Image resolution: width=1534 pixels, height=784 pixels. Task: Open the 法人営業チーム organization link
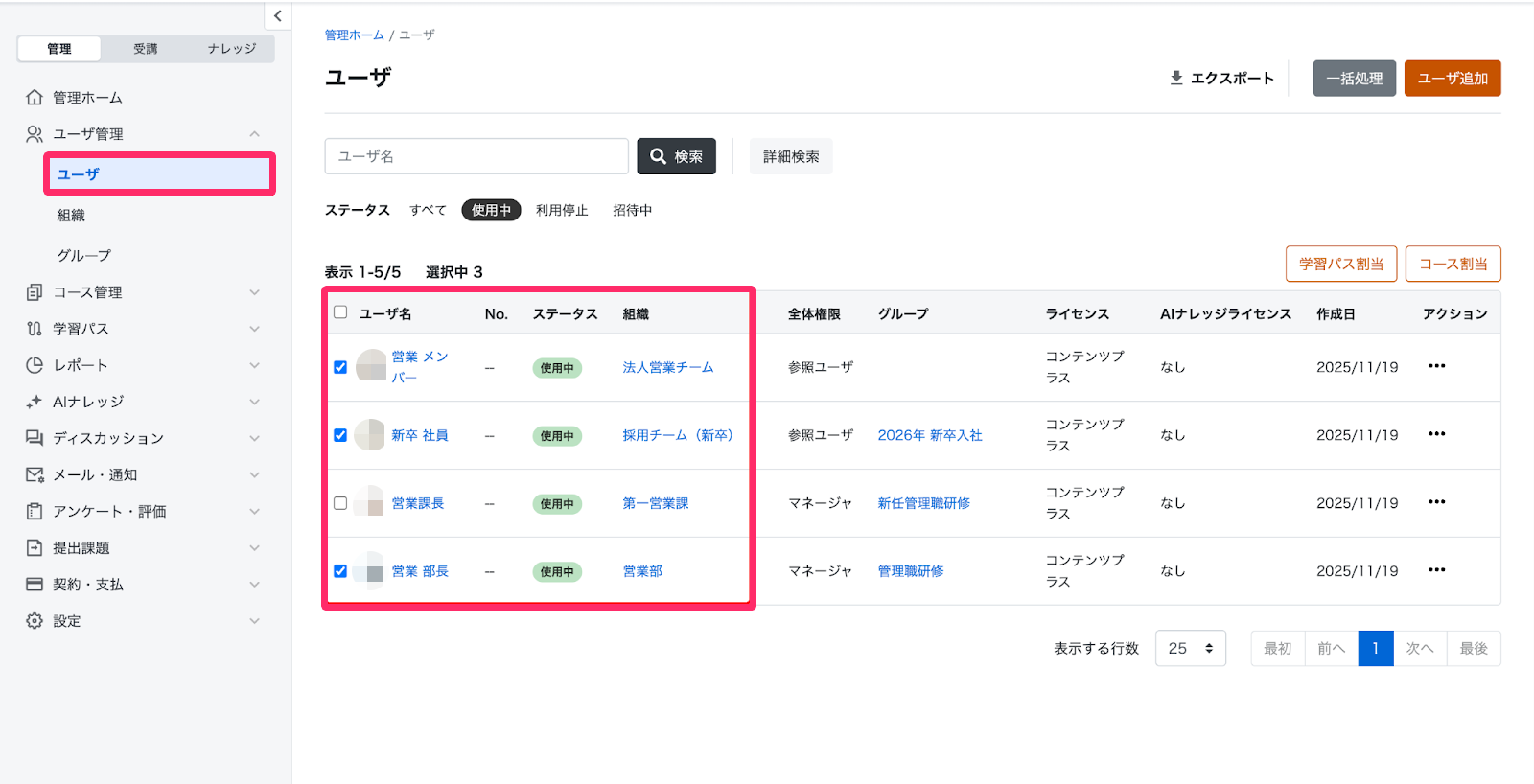(x=667, y=367)
